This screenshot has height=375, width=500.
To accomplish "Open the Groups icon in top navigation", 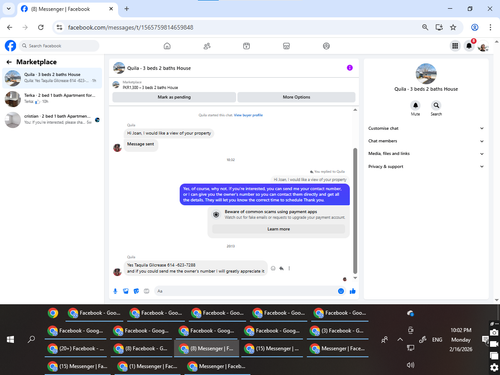I will point(326,46).
